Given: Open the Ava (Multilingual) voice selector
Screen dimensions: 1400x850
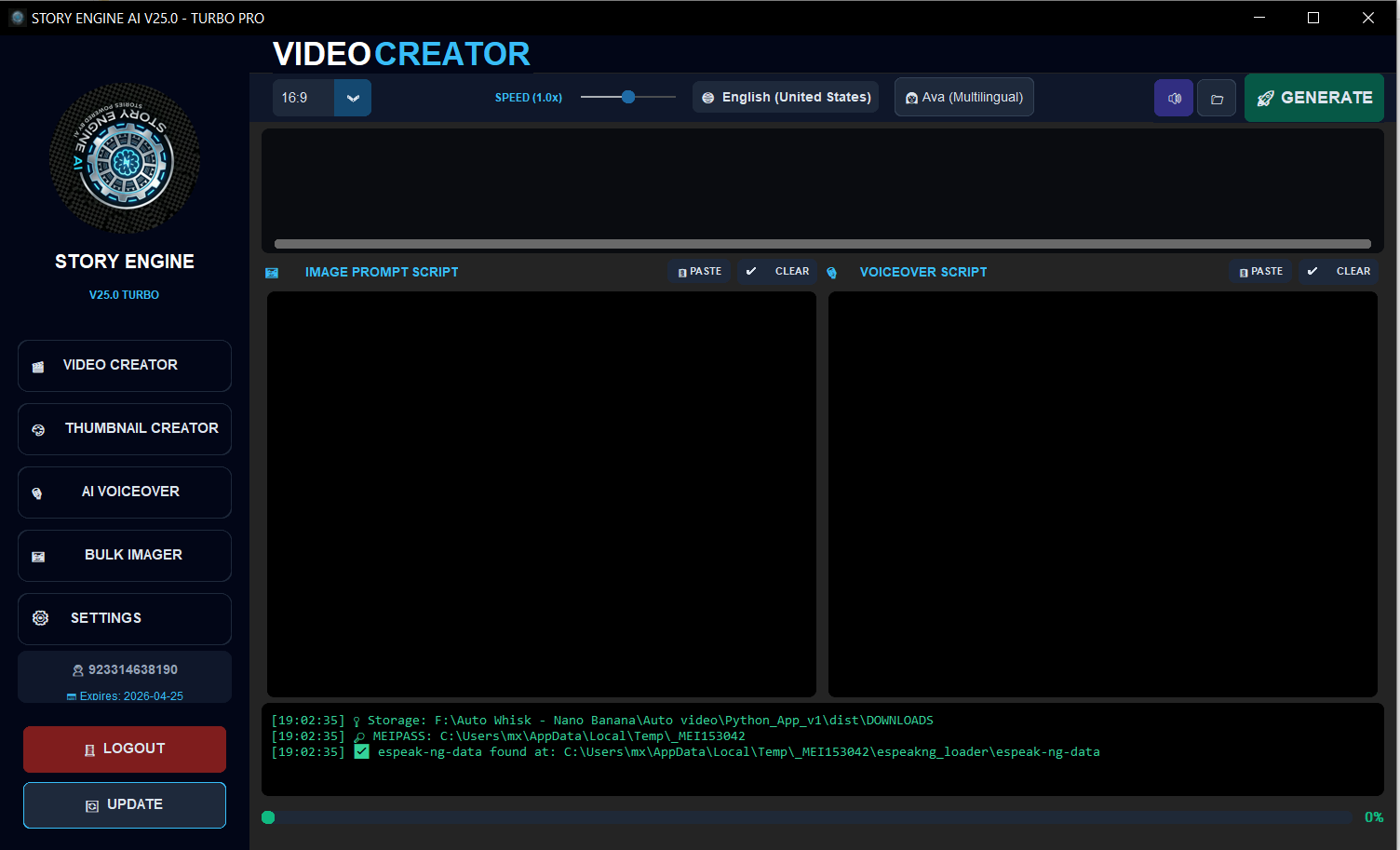Looking at the screenshot, I should point(963,97).
